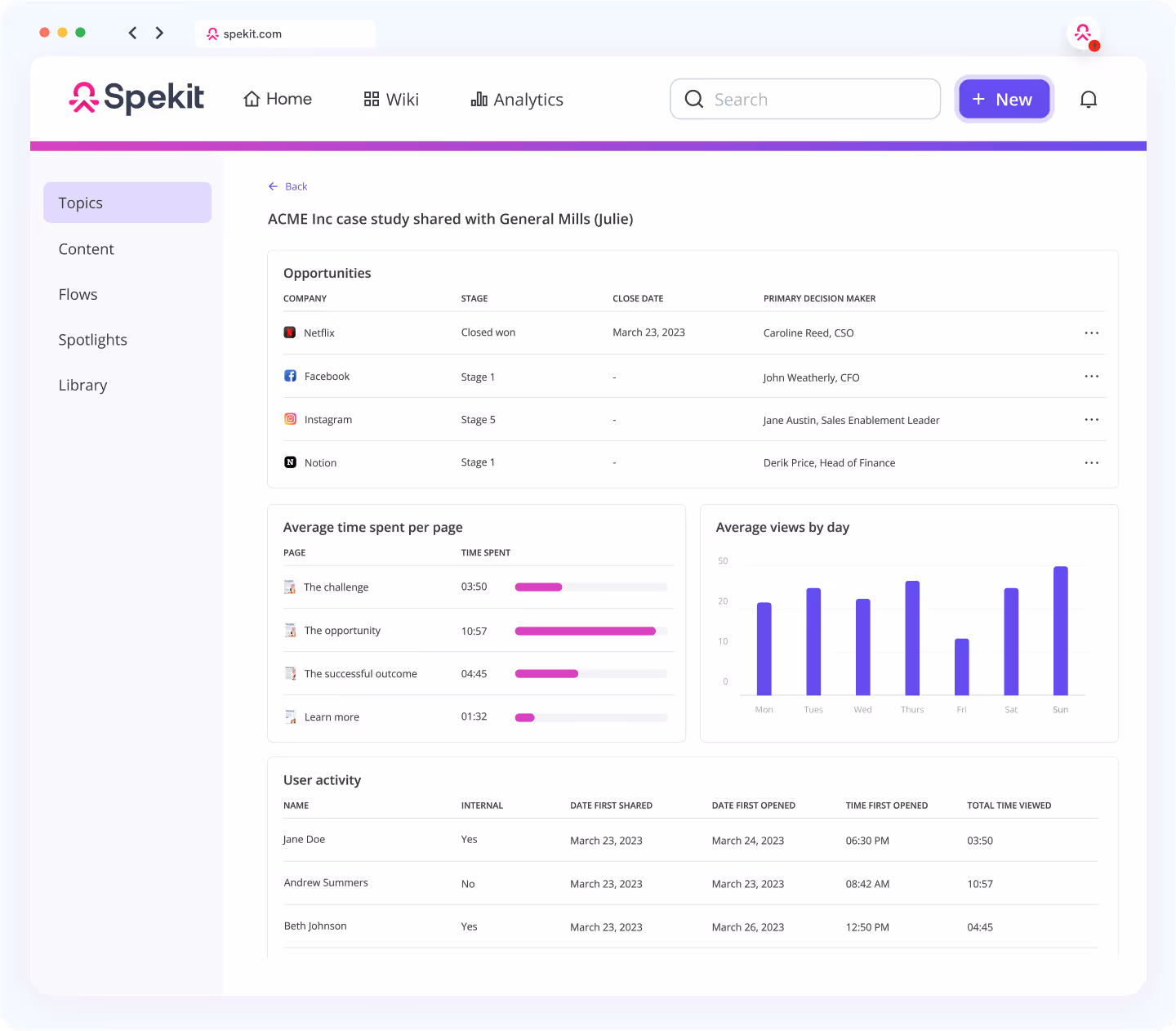Open the Home navigation item

278,99
